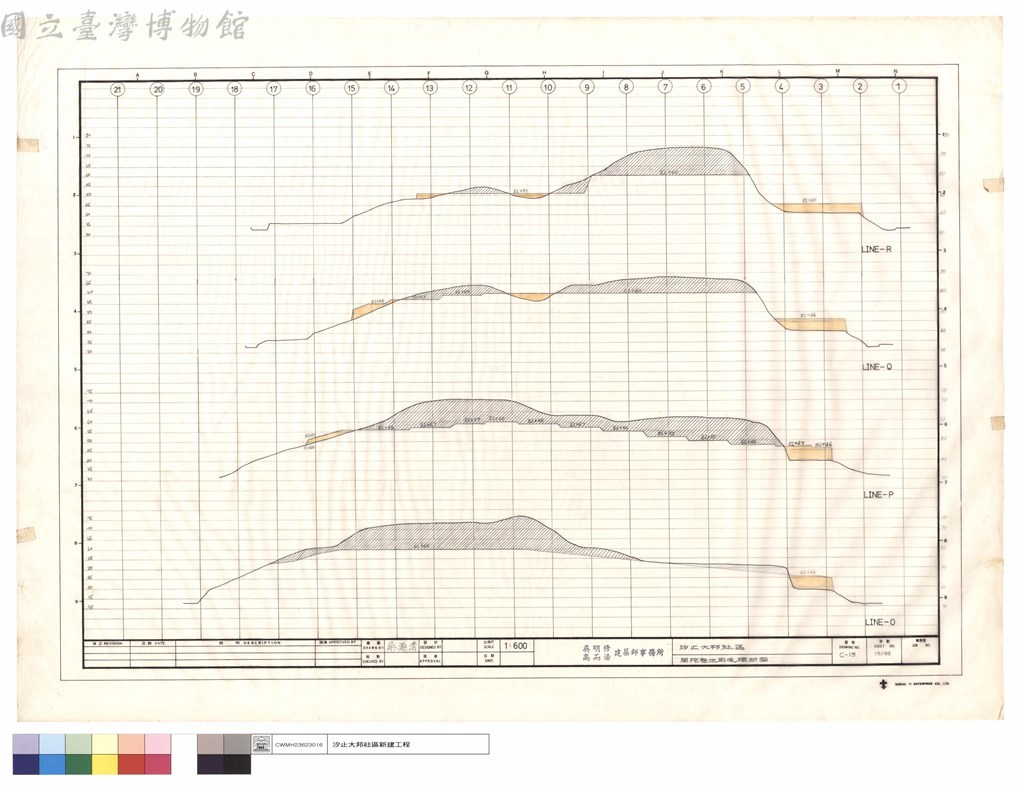Click the 建築師事務所 firm name

click(639, 652)
